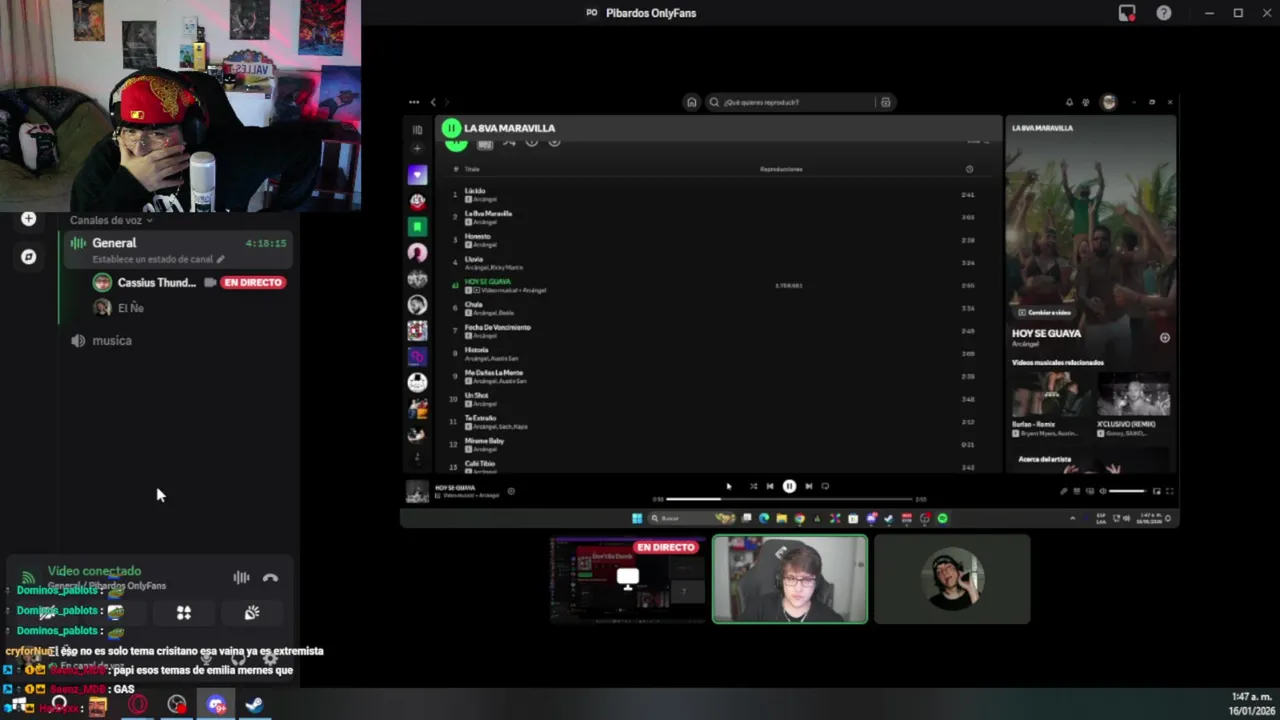The width and height of the screenshot is (1280, 720).
Task: Open Spotify profile avatar menu
Action: (x=1108, y=102)
